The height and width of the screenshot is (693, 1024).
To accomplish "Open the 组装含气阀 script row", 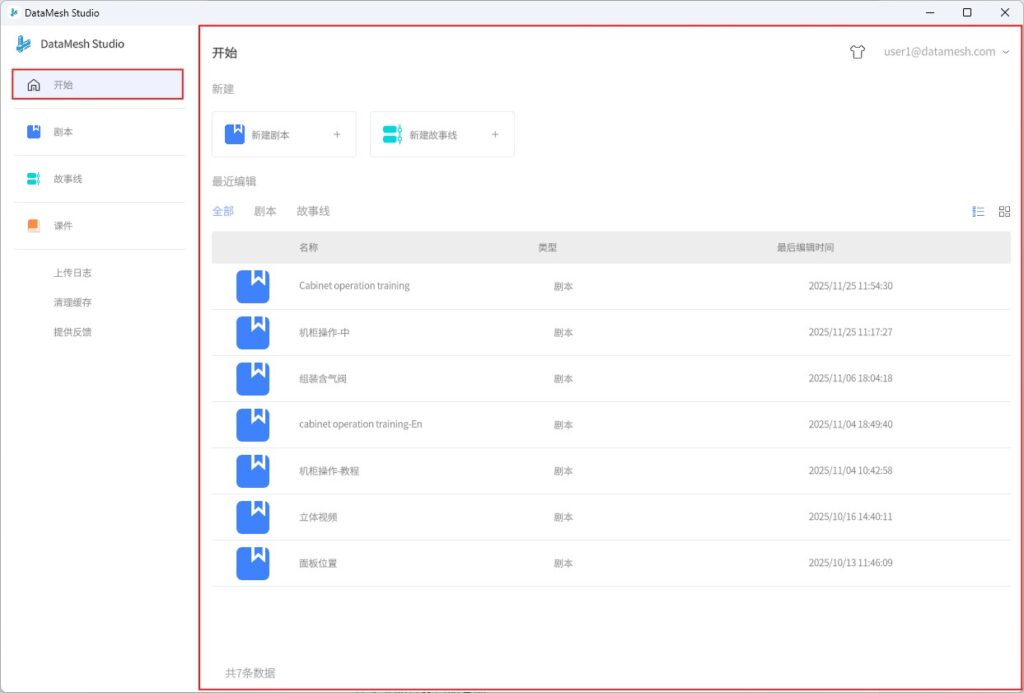I will 323,379.
